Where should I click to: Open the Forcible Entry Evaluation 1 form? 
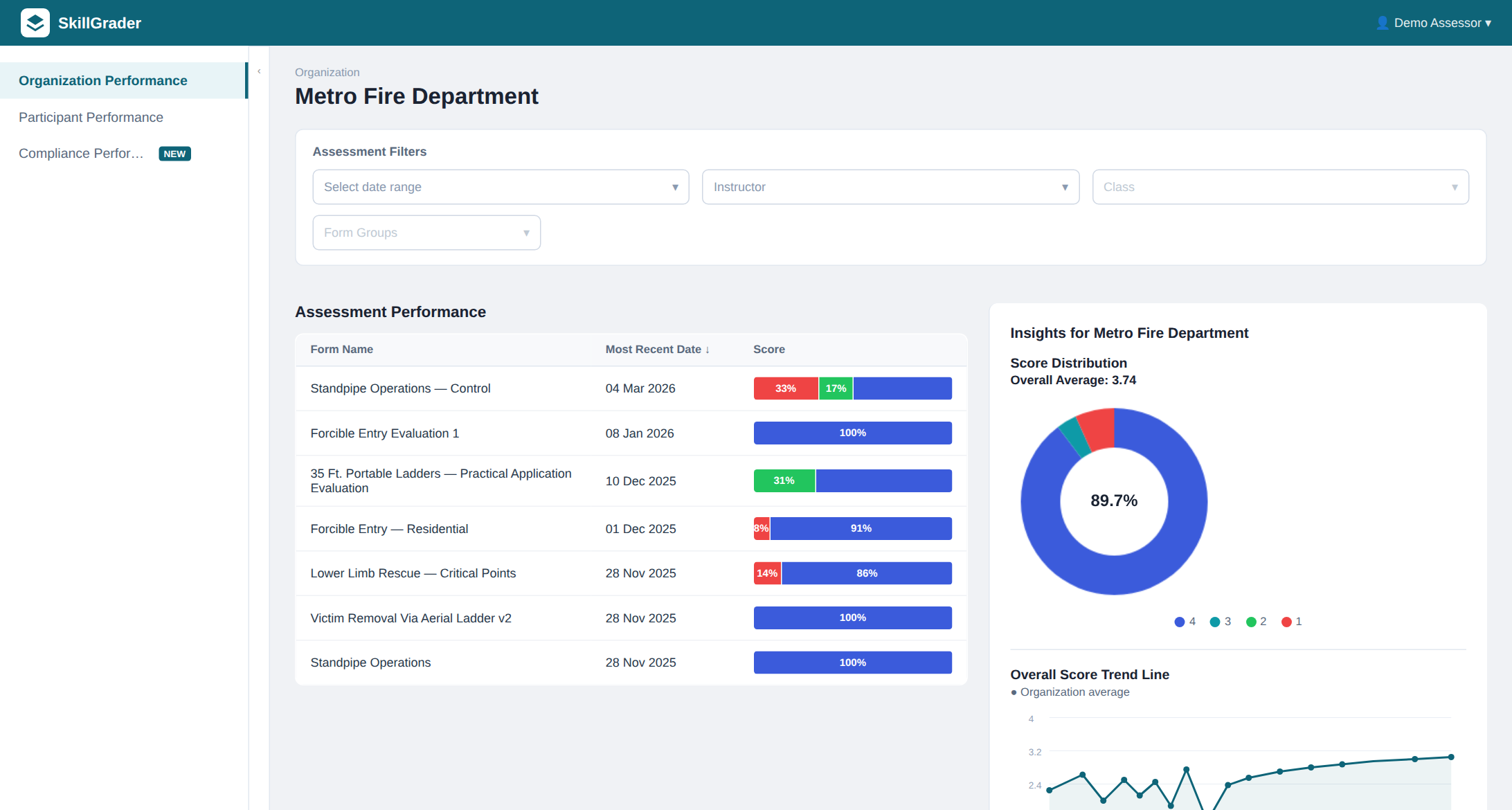[384, 433]
